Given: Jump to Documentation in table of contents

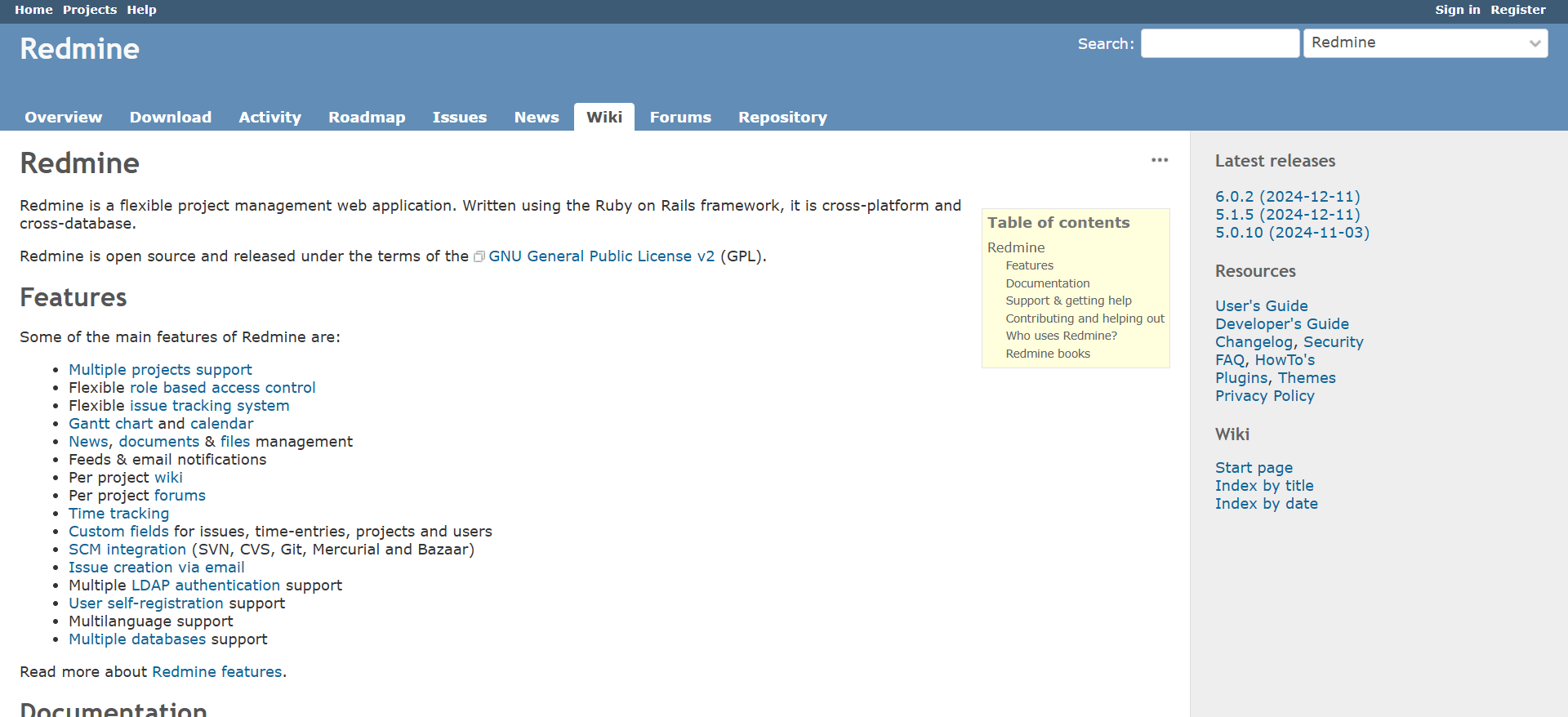Looking at the screenshot, I should point(1048,283).
